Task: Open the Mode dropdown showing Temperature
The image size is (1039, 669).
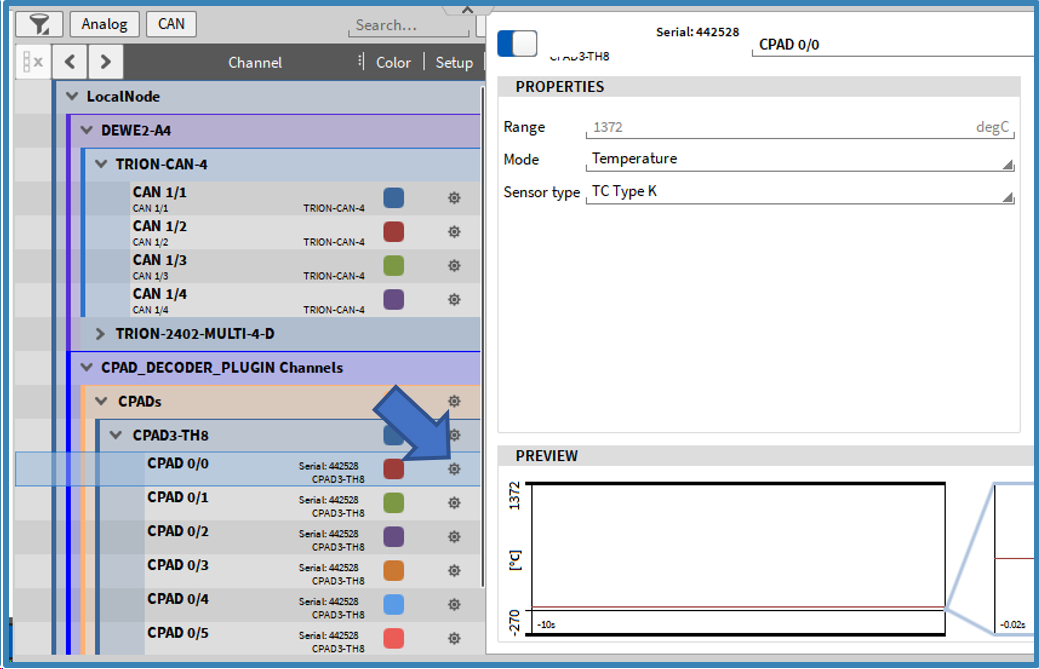Action: pyautogui.click(x=800, y=159)
